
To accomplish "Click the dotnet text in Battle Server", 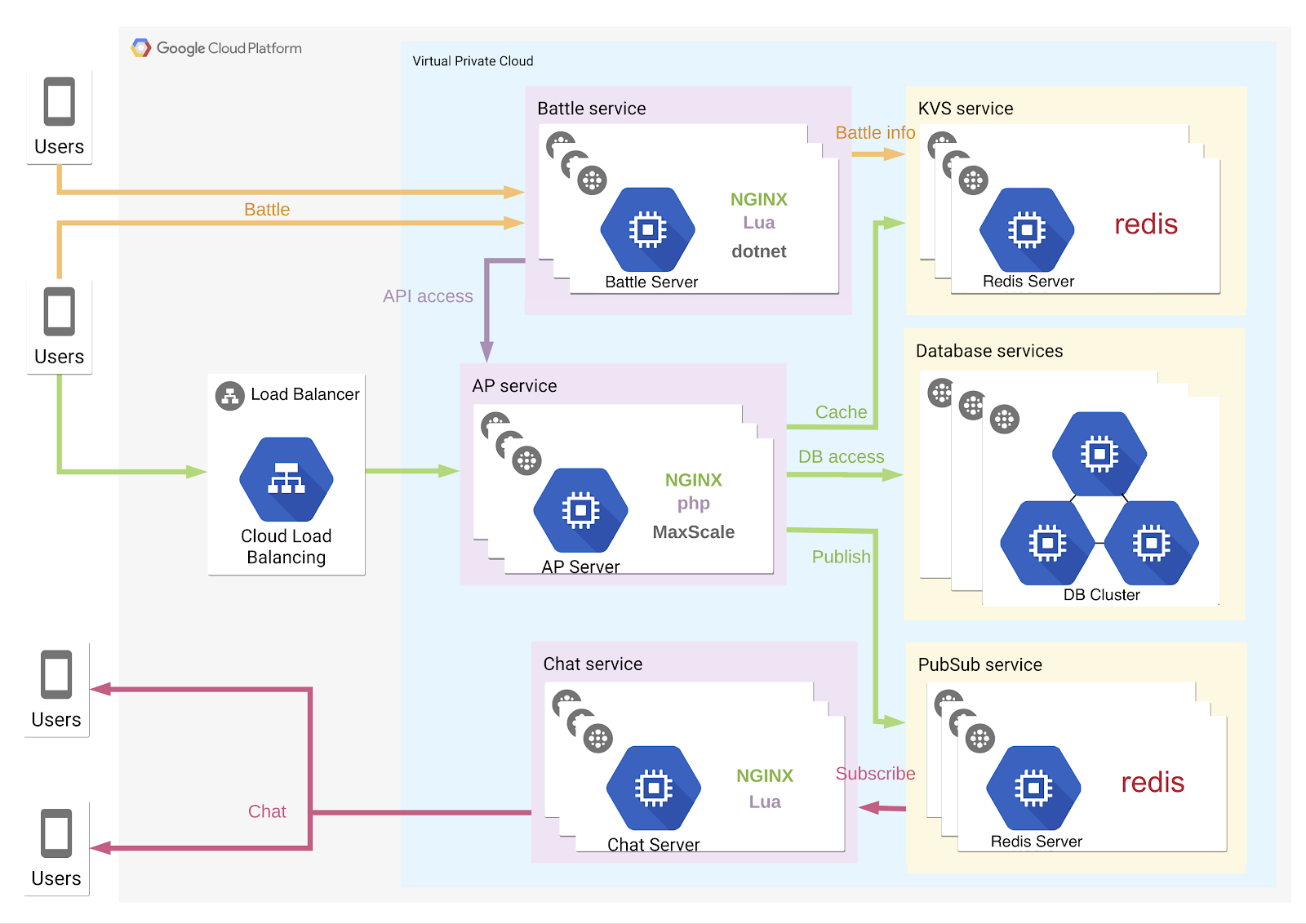I will tap(759, 251).
